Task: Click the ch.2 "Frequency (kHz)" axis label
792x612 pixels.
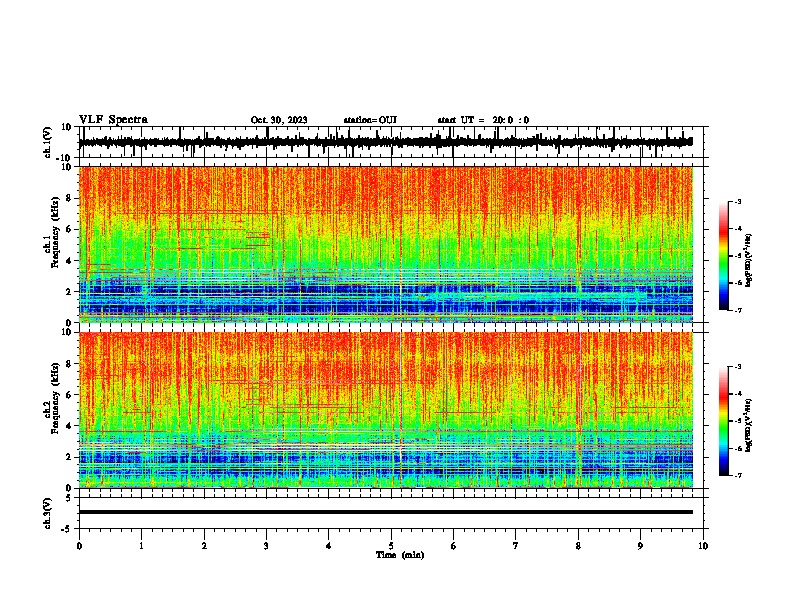Action: click(55, 398)
